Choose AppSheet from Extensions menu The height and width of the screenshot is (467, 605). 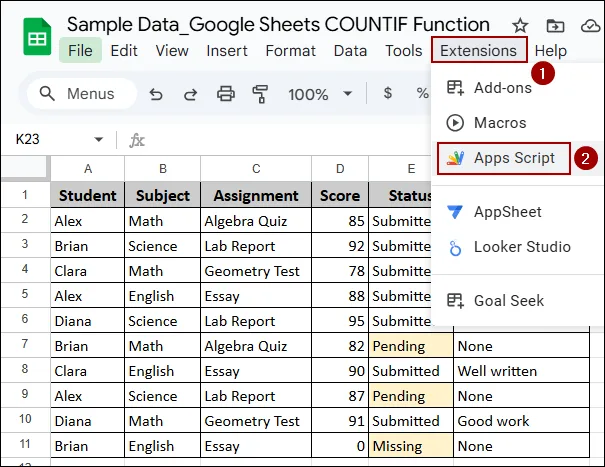pos(518,212)
